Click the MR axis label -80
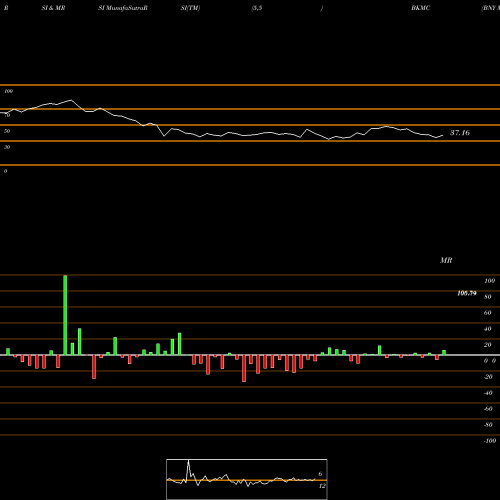Image resolution: width=500 pixels, height=500 pixels. [488, 425]
